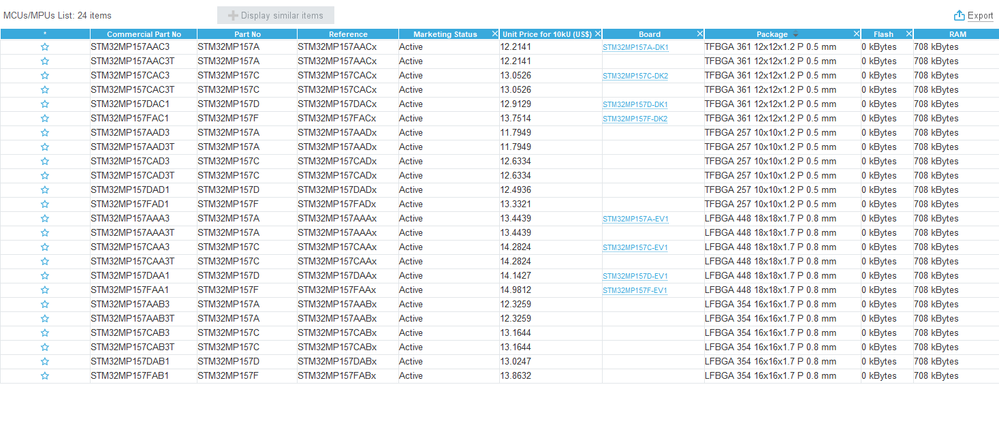Sort by Flash column header
This screenshot has height=428, width=999.
tap(883, 34)
